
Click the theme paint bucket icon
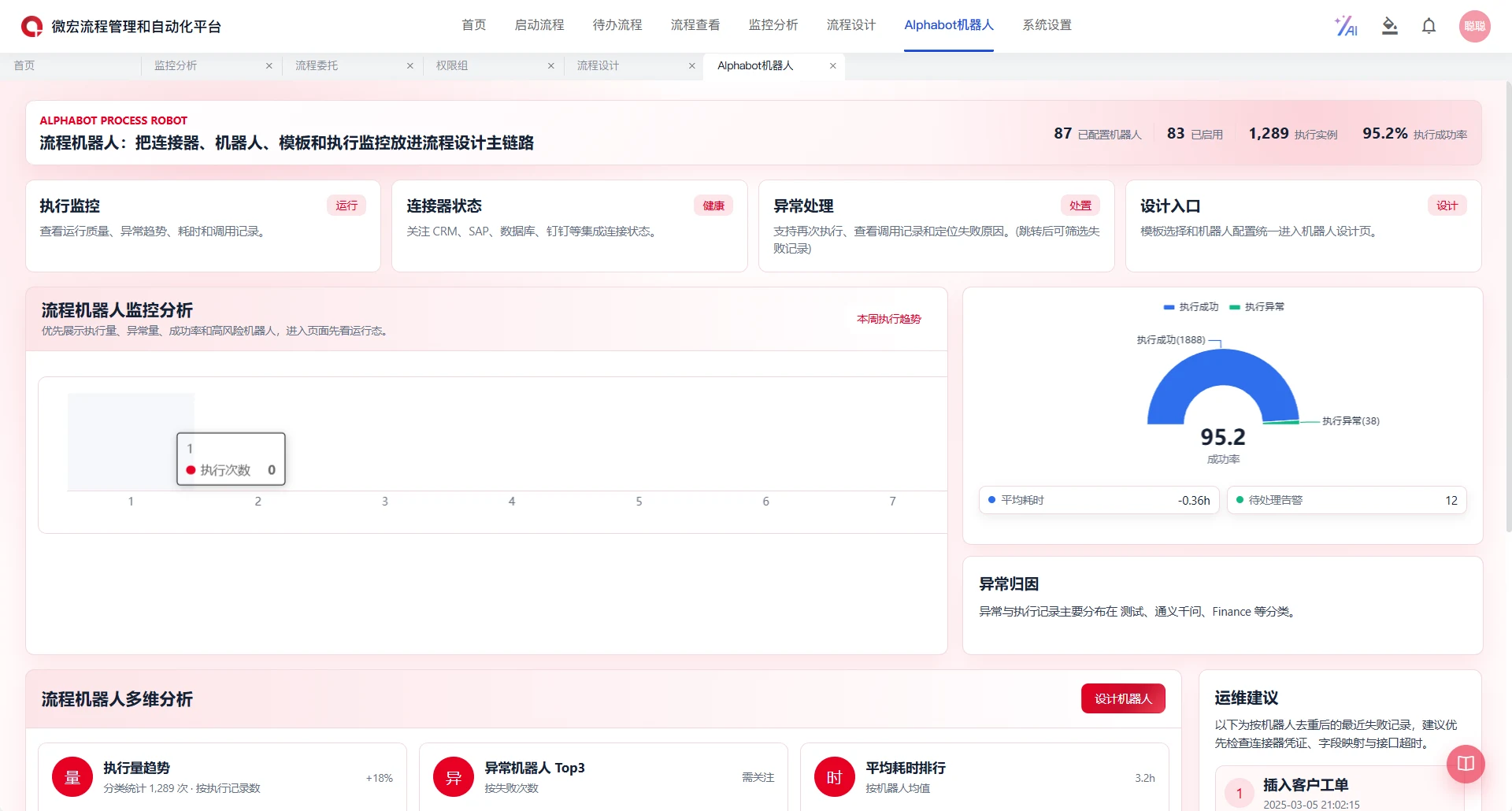point(1390,26)
